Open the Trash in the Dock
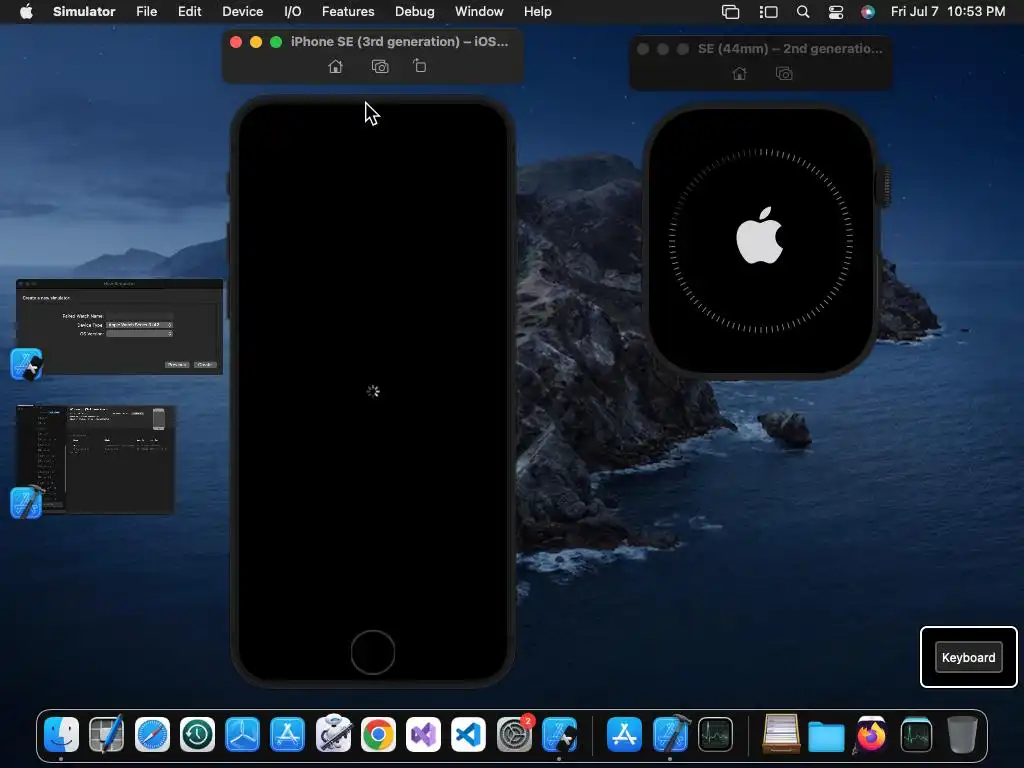 tap(962, 735)
